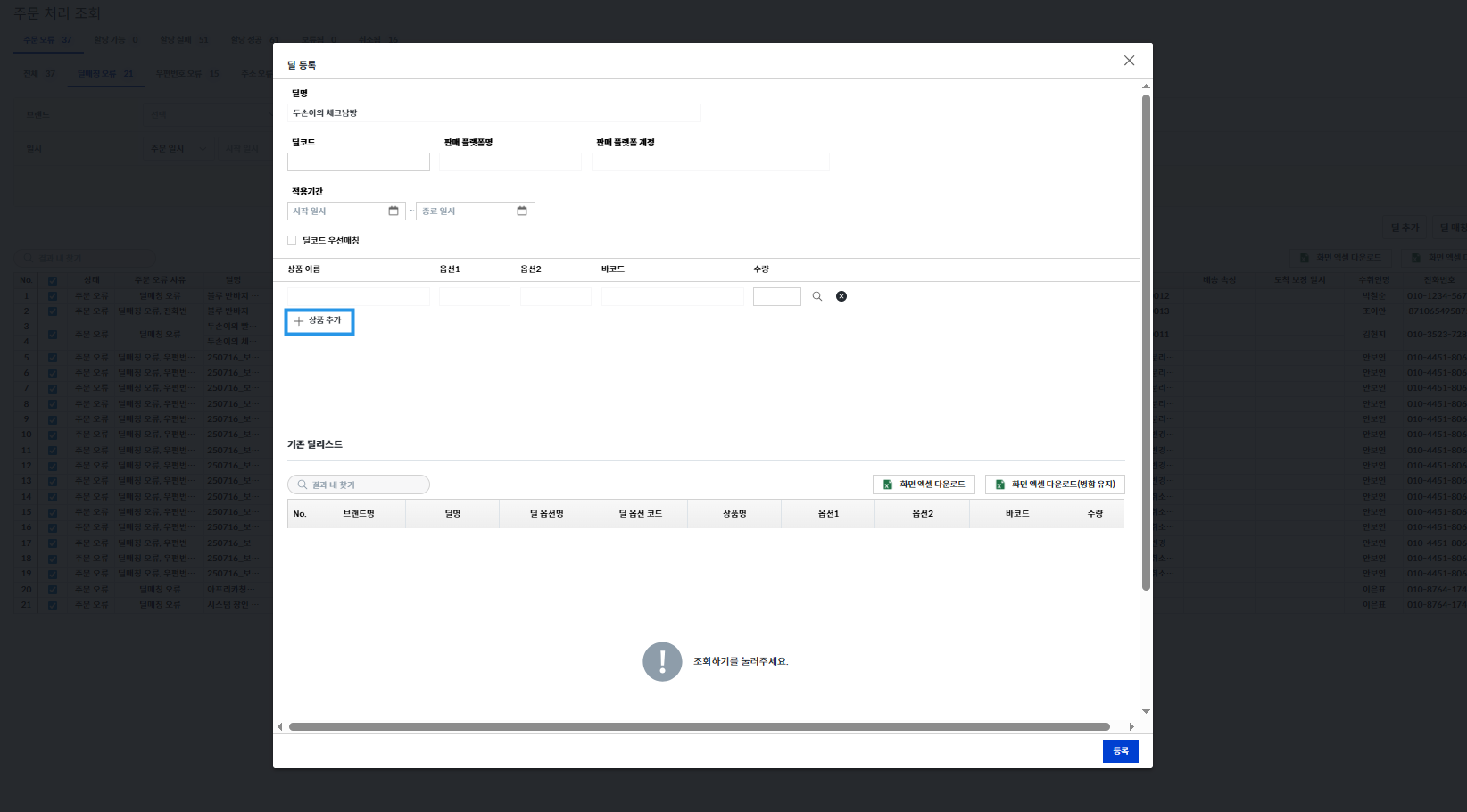Click the 딜 옵션명 column header
This screenshot has width=1467, height=812.
coord(547,514)
